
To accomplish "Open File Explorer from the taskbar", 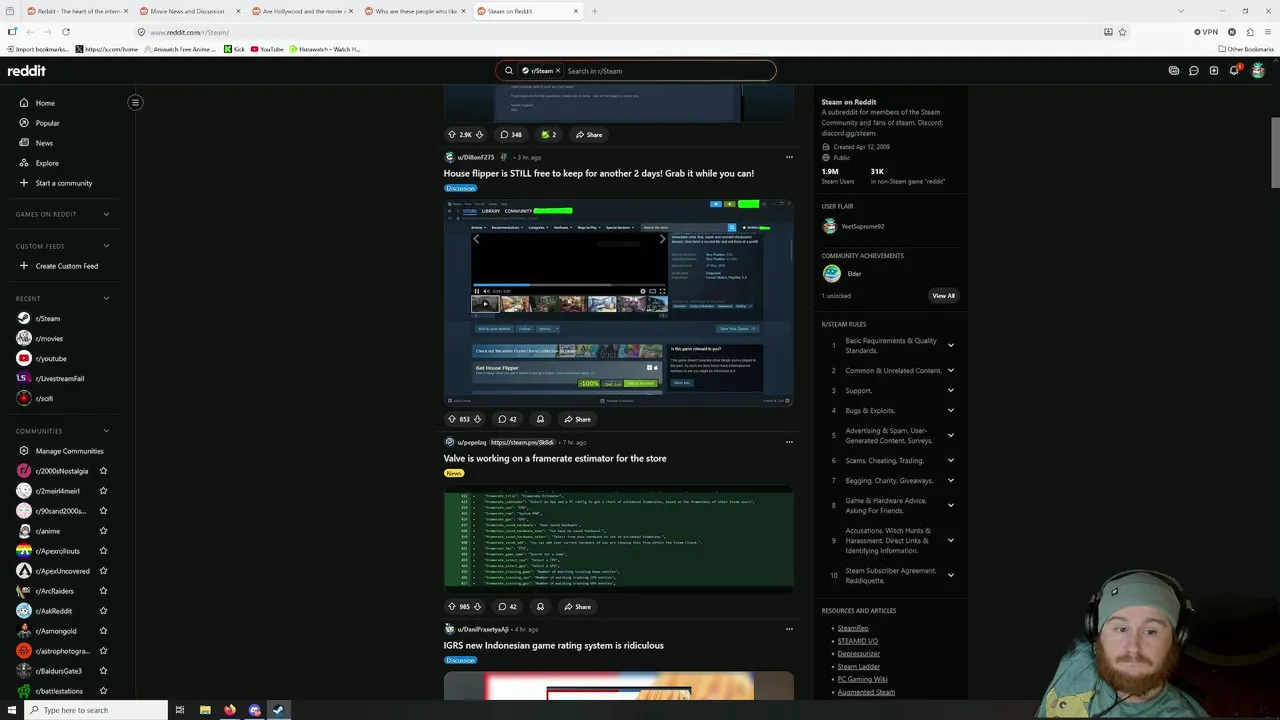I will [205, 710].
